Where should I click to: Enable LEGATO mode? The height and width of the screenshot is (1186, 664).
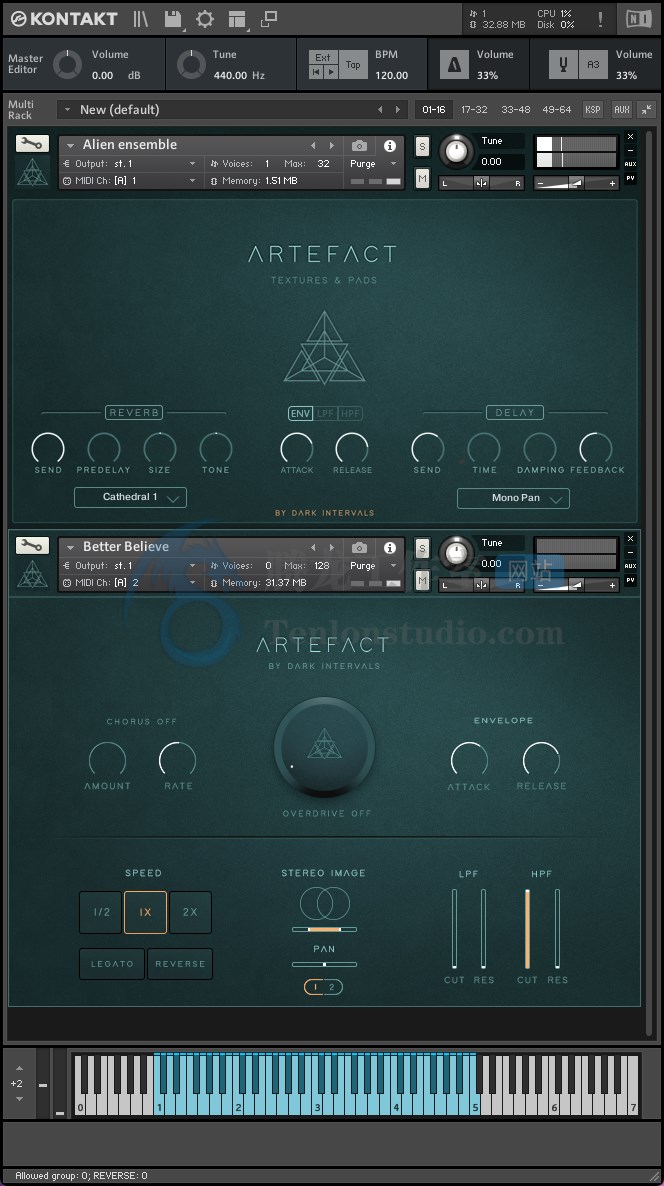click(x=112, y=964)
